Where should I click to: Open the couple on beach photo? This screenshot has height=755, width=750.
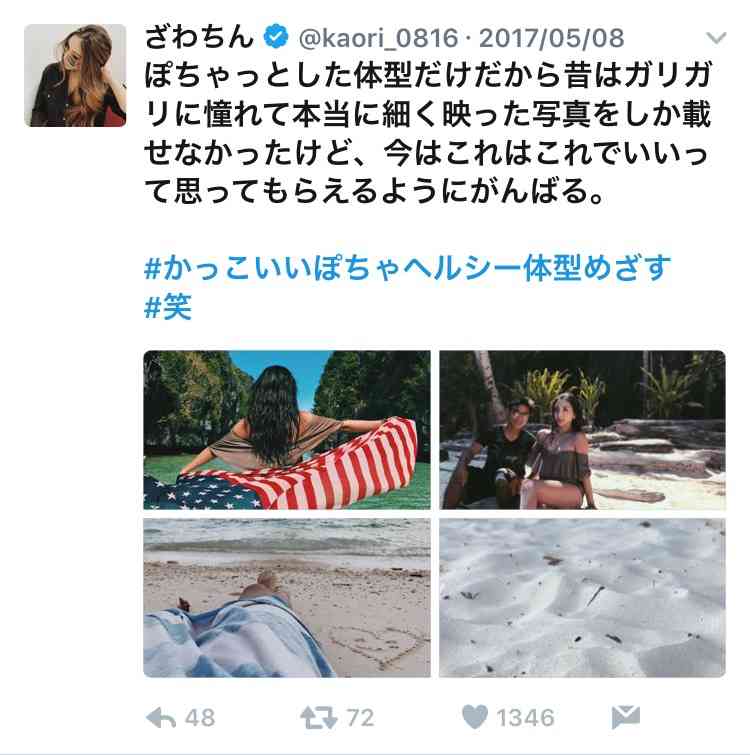point(582,430)
